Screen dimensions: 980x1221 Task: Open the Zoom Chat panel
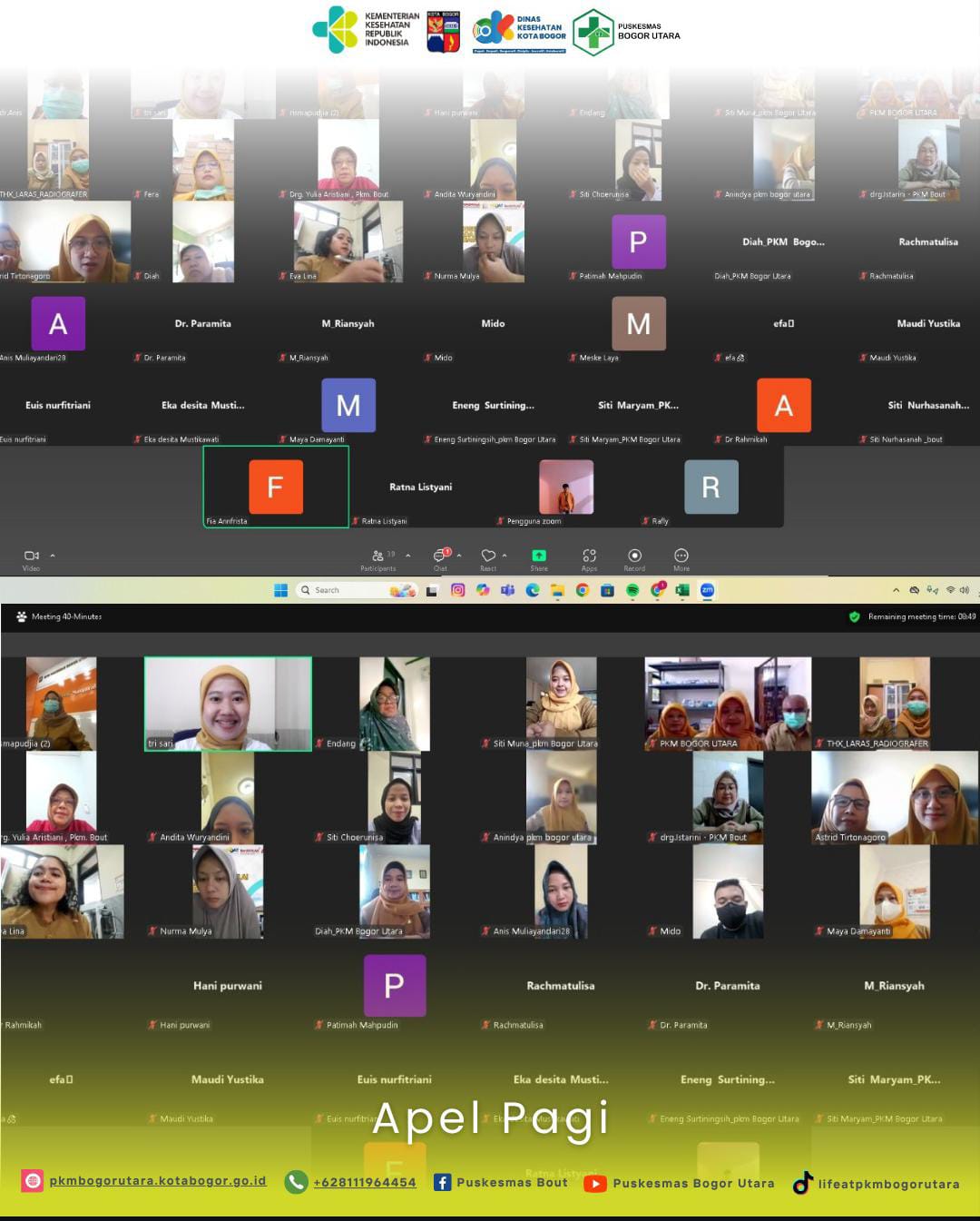(441, 556)
